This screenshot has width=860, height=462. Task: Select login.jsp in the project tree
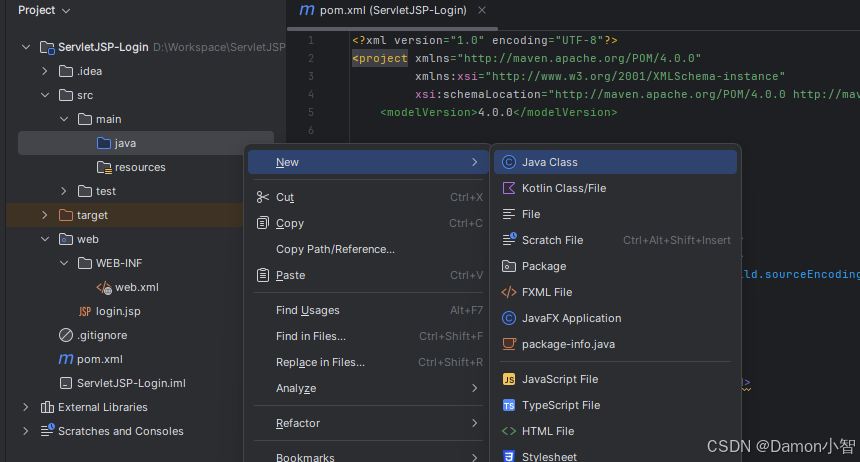[x=116, y=311]
